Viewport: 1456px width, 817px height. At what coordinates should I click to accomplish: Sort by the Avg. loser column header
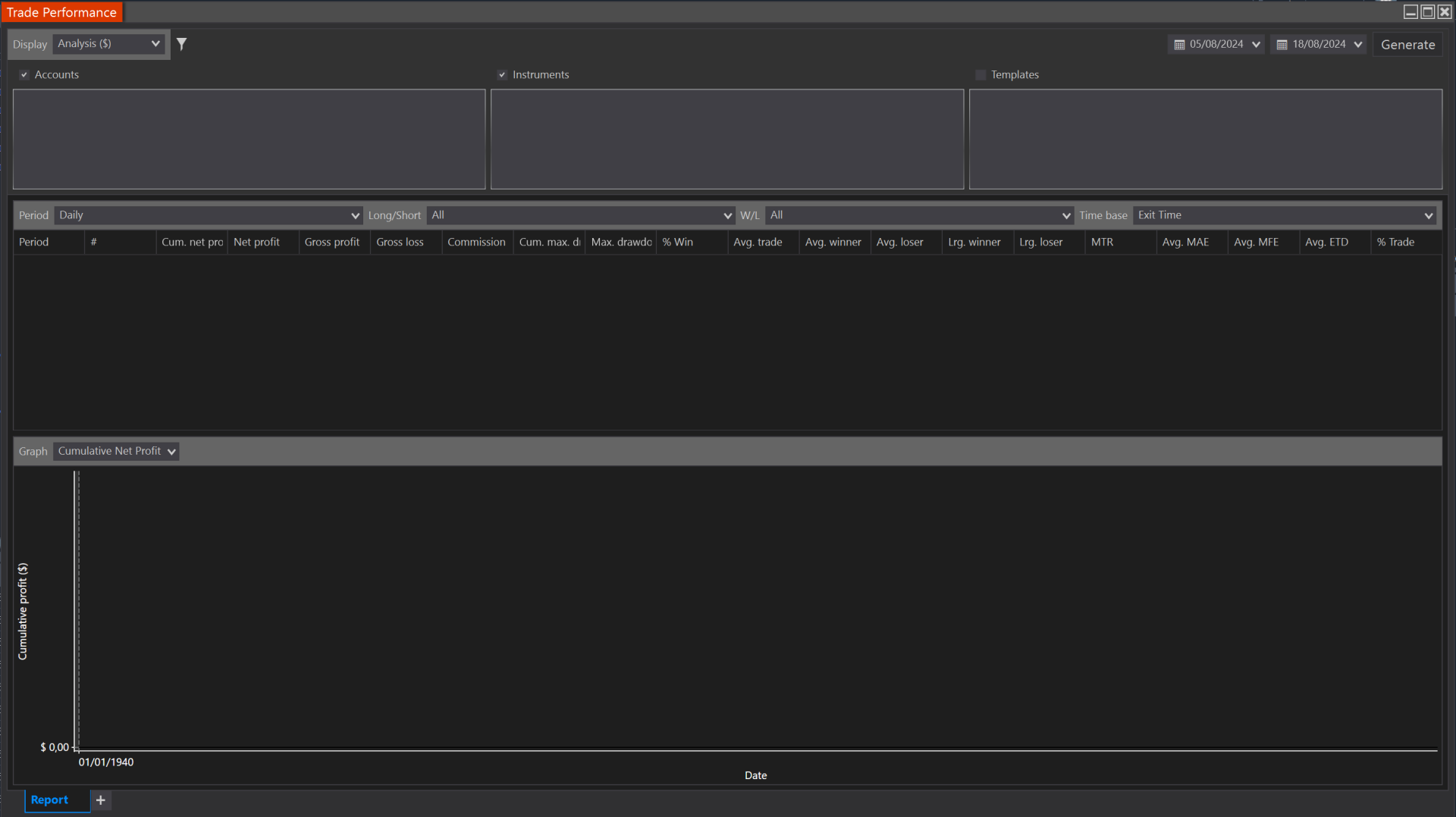pos(906,243)
